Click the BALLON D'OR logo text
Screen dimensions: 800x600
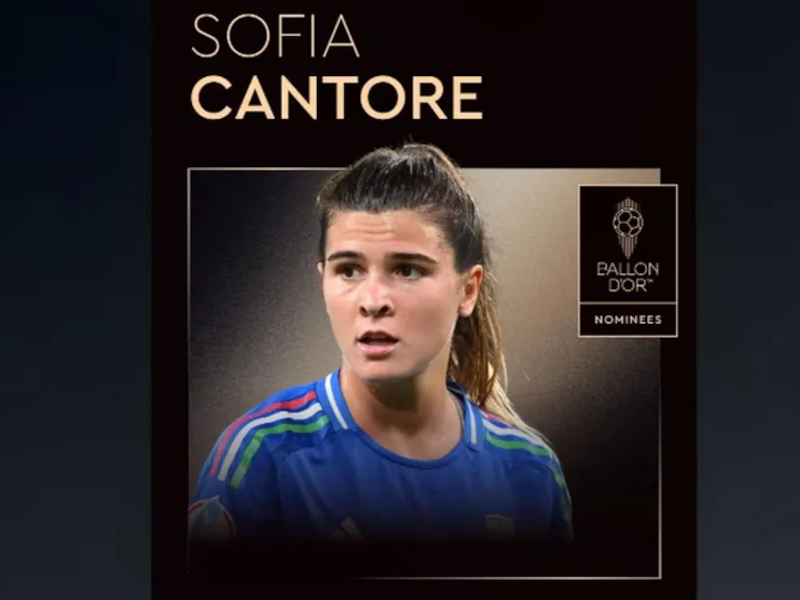(x=628, y=277)
